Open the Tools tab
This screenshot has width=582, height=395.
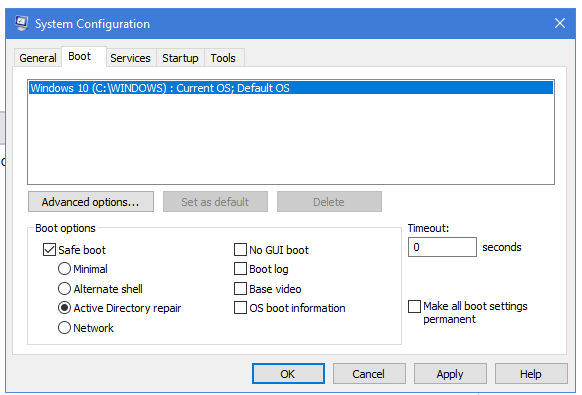point(223,58)
